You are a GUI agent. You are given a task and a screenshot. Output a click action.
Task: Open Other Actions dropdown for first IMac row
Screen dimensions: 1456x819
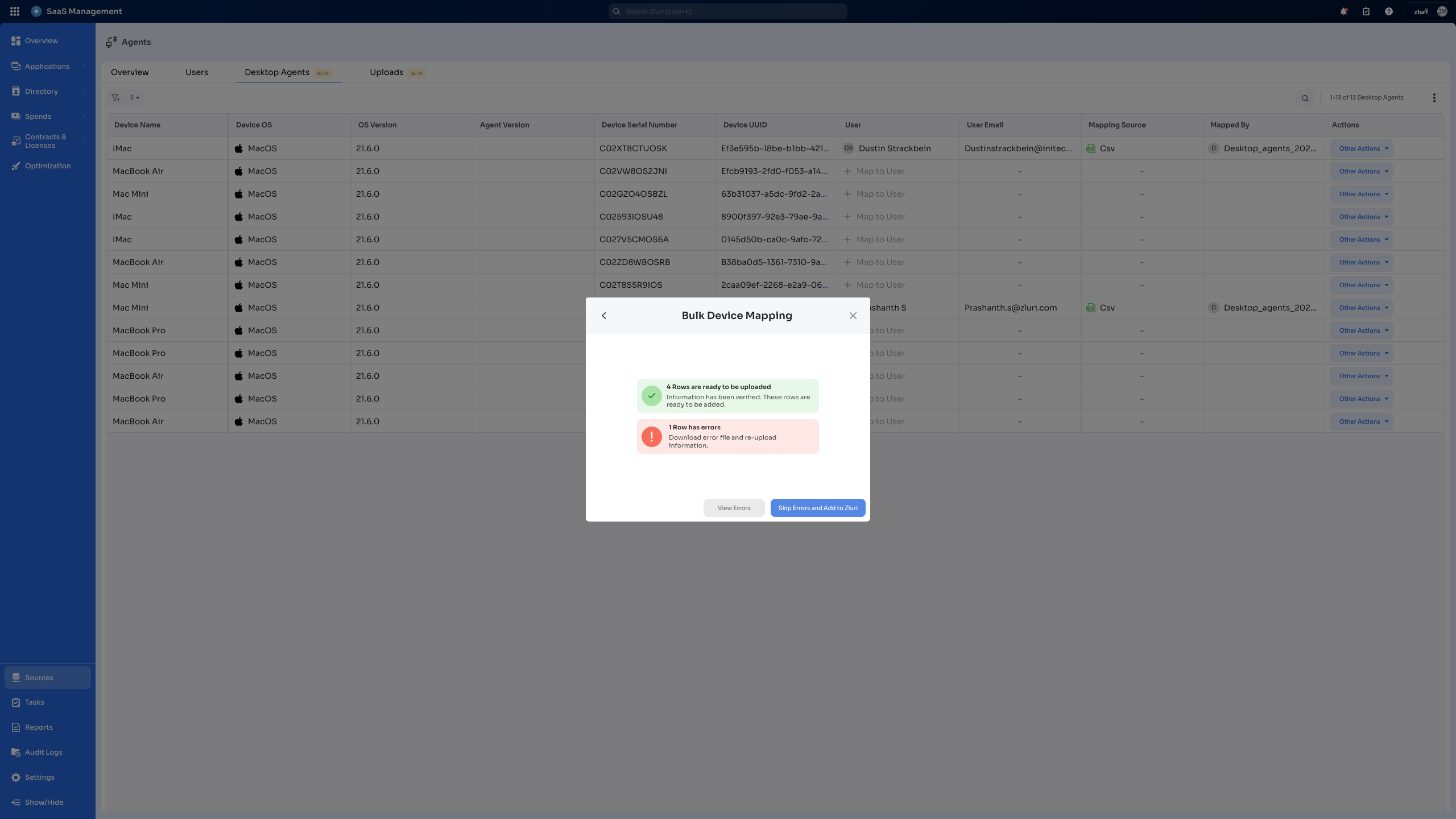[1363, 149]
